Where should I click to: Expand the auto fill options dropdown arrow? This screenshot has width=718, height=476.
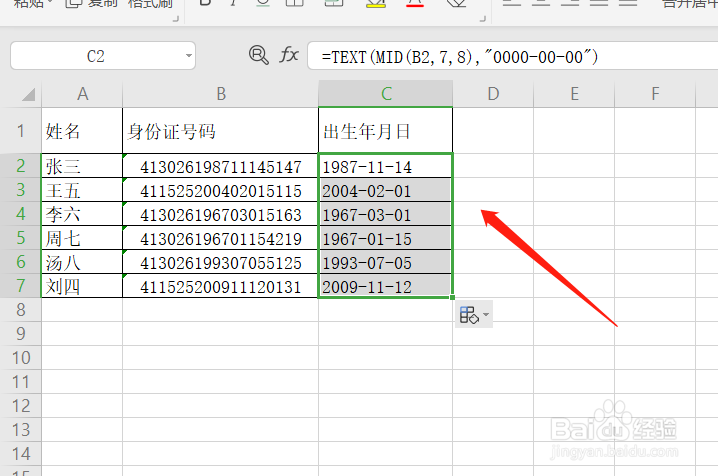tap(486, 315)
